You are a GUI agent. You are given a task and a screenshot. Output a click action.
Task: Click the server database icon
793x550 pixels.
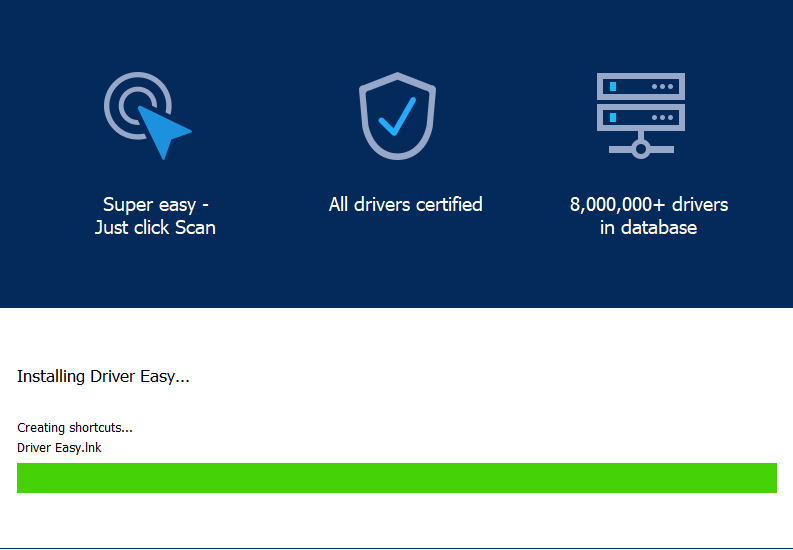[x=641, y=116]
